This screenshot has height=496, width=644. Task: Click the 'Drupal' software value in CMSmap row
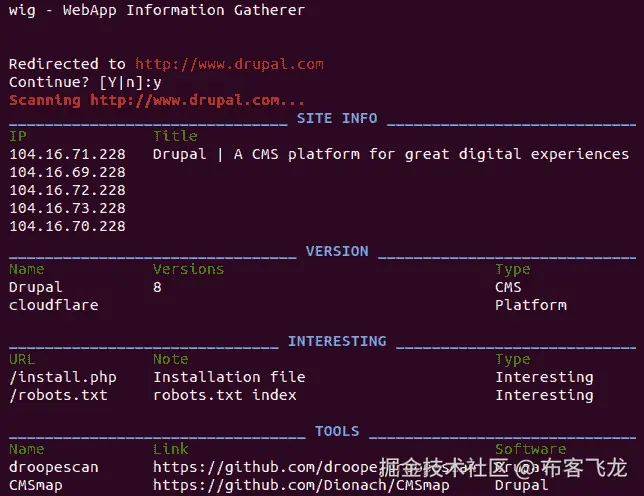(x=522, y=486)
